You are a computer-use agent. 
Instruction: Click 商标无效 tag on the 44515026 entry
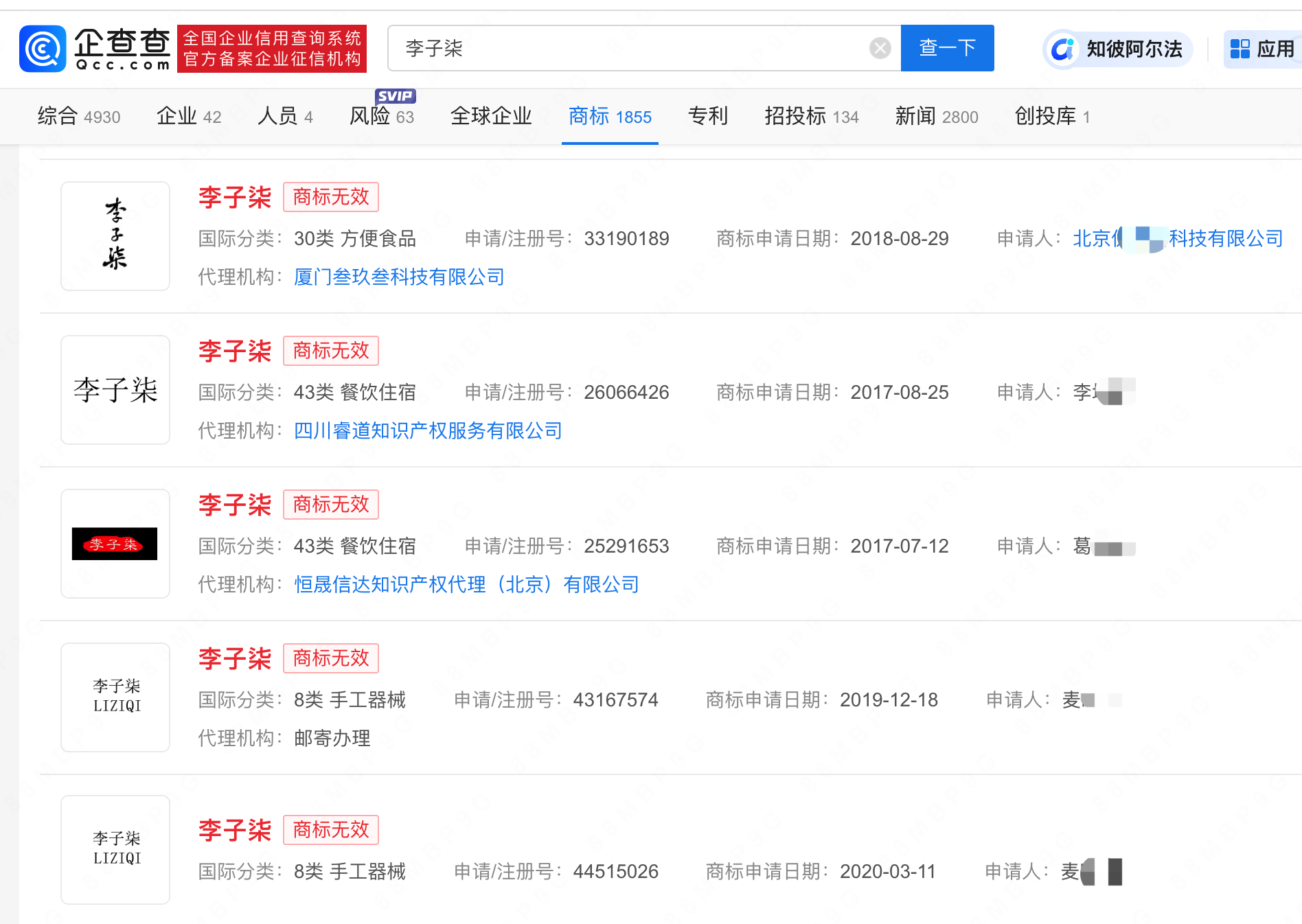331,831
